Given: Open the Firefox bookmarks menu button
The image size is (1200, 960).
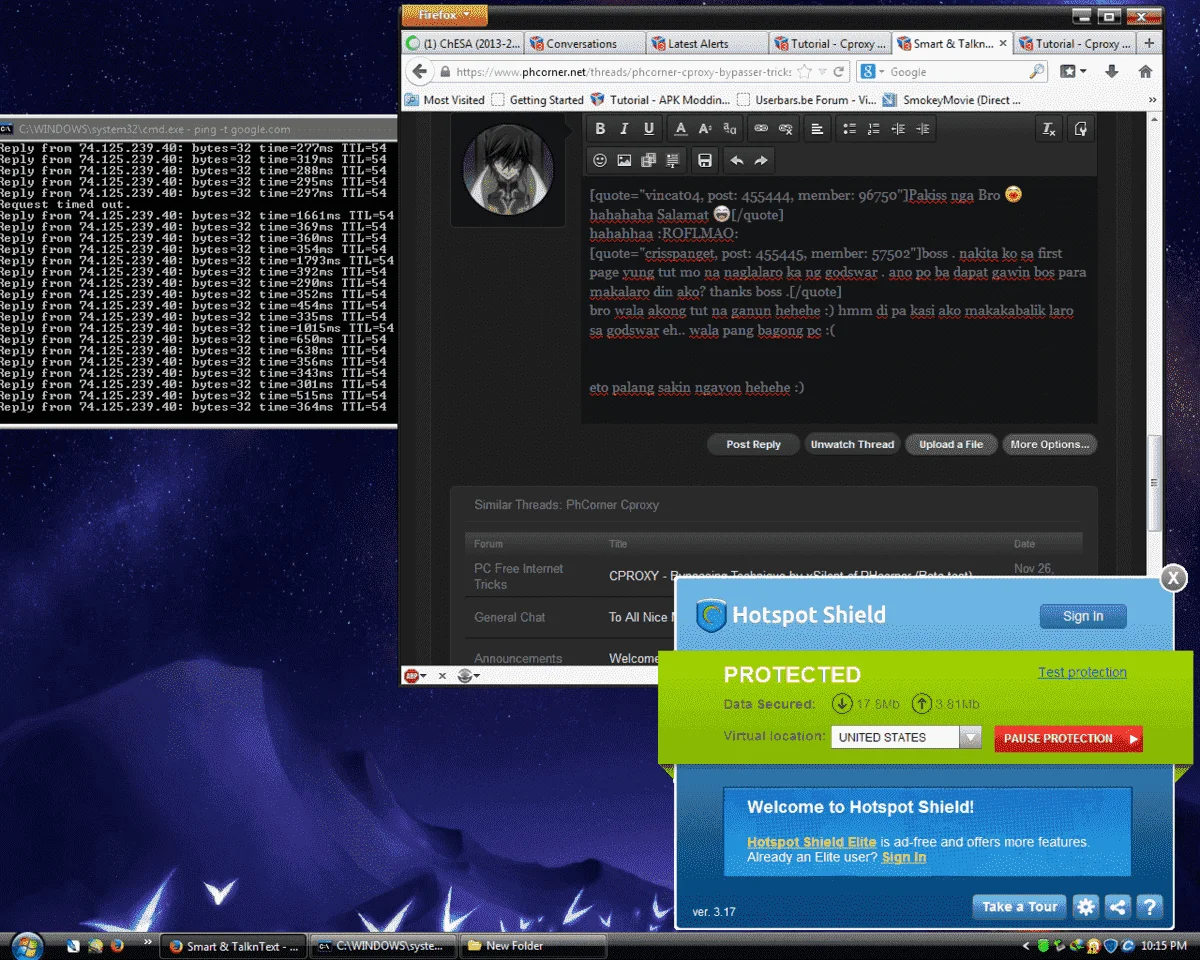Looking at the screenshot, I should 1074,72.
